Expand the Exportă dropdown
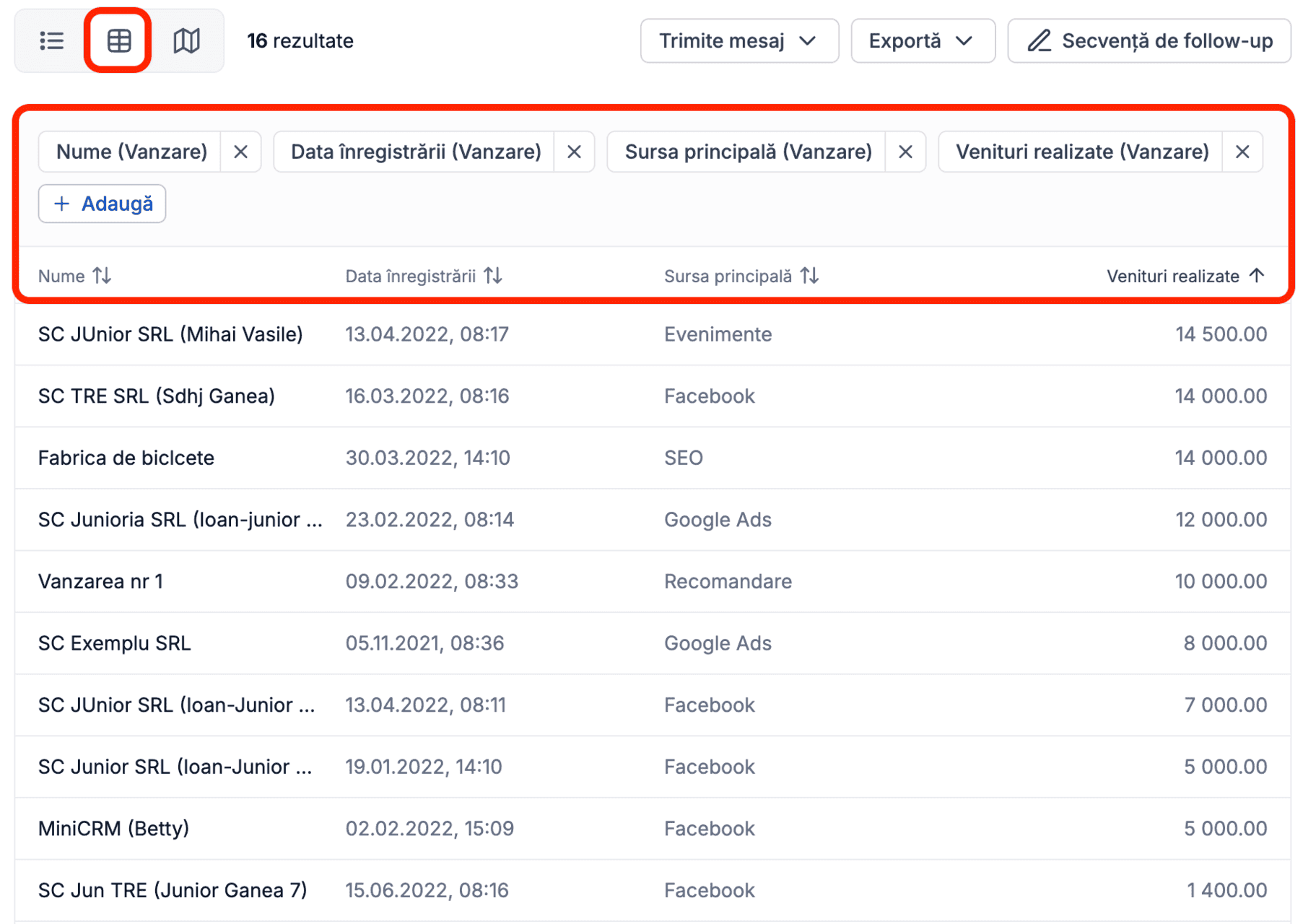 tap(923, 40)
